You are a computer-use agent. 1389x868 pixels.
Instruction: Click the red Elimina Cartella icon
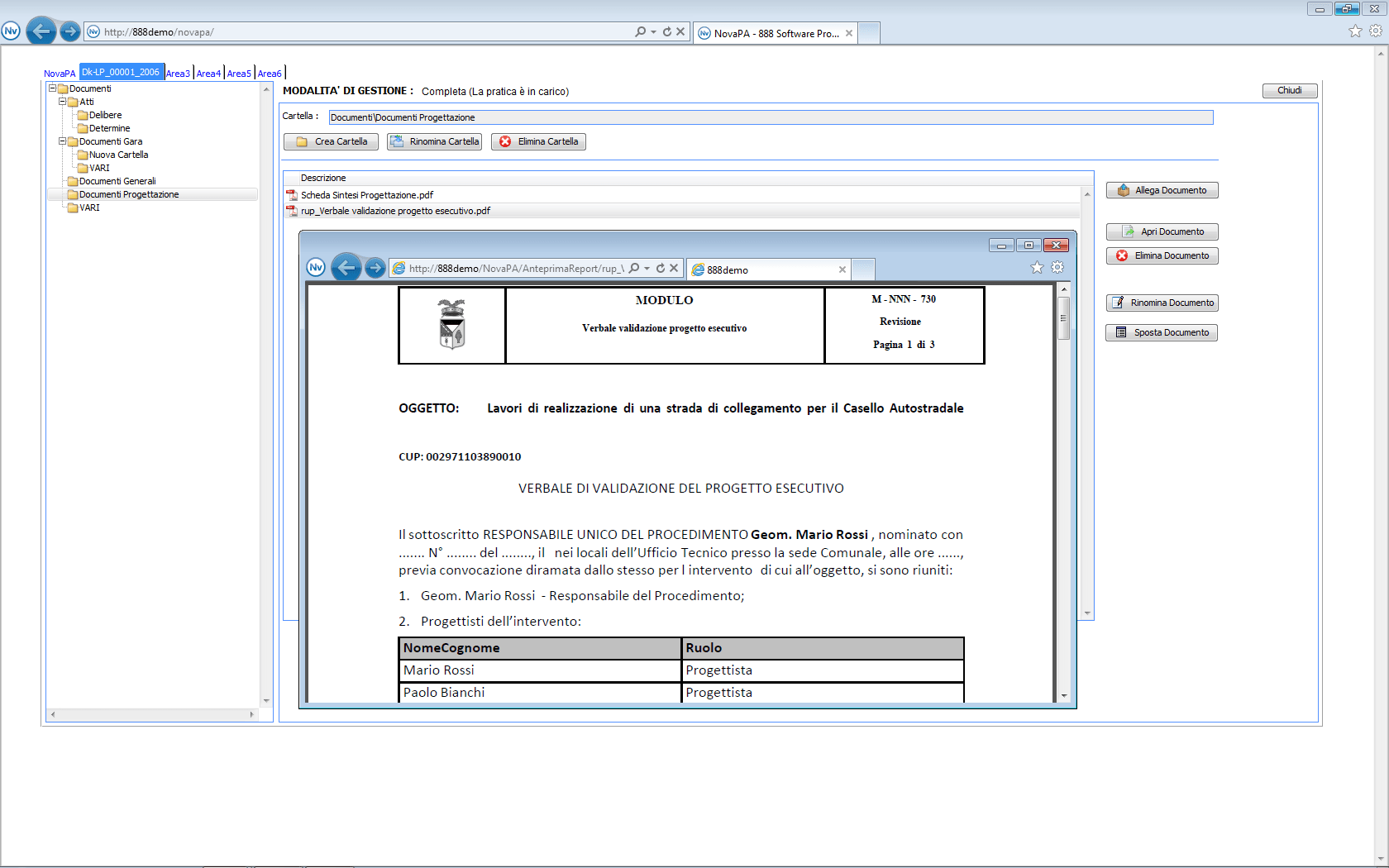click(x=505, y=141)
